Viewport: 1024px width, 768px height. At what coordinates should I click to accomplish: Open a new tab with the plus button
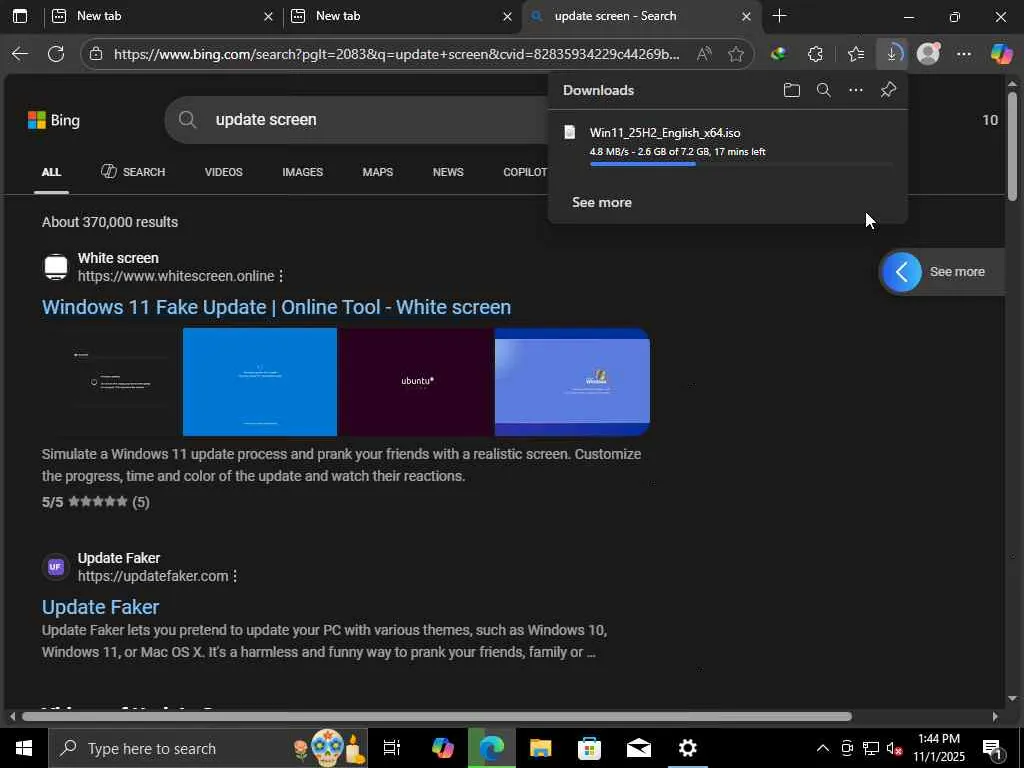click(x=779, y=16)
